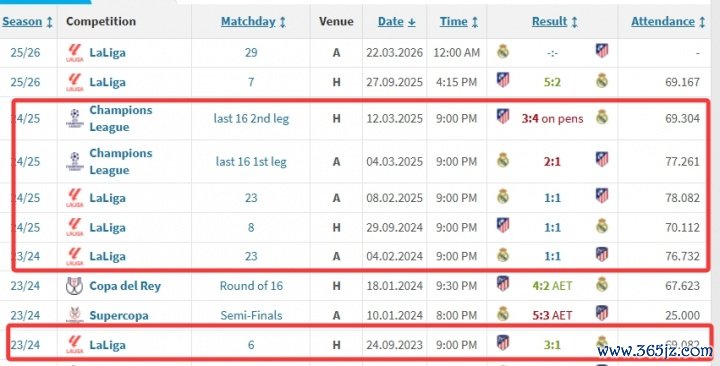Open the last 16 1st leg matchday
720x366 pixels.
[x=251, y=162]
